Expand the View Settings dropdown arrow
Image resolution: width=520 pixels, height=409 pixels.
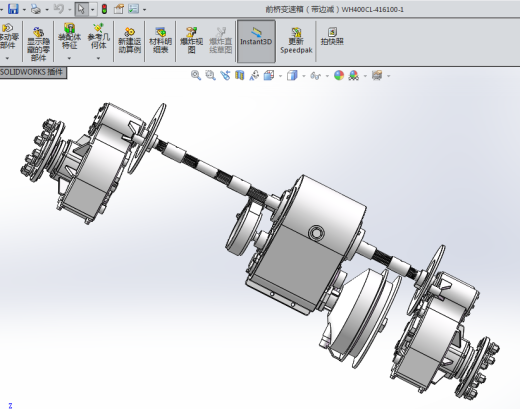388,76
